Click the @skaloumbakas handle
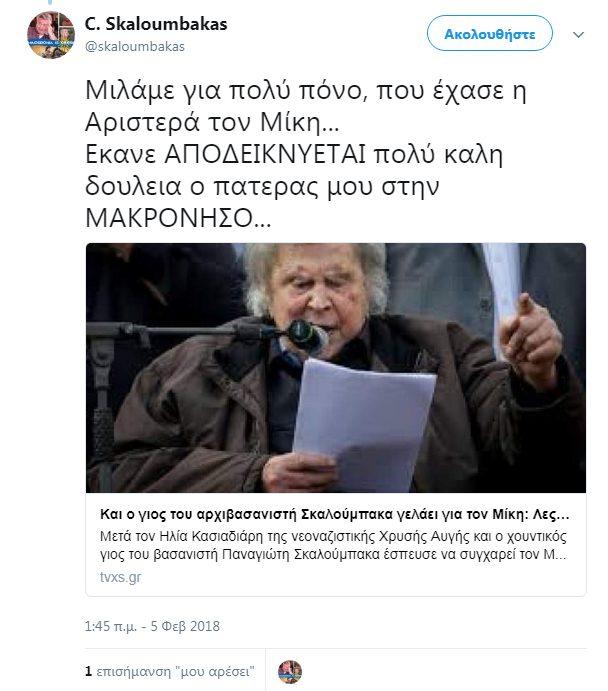608x691 pixels. pos(134,47)
